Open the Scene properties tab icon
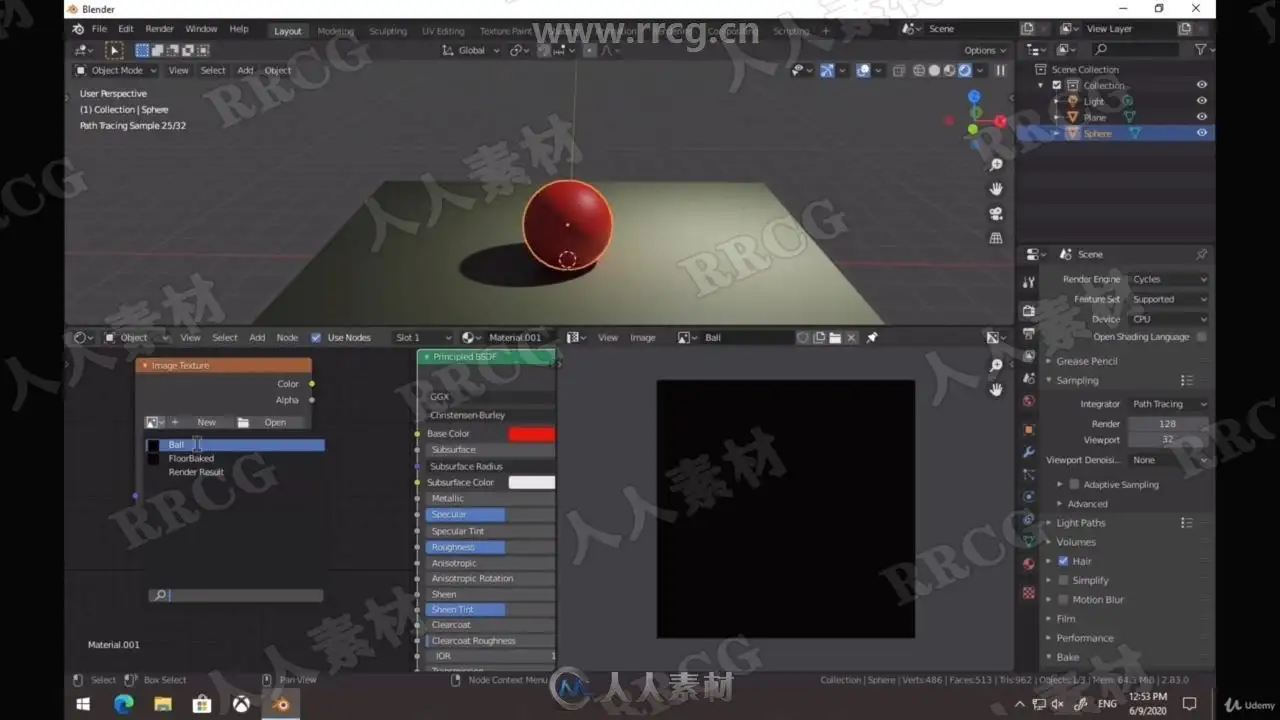Screen dimensions: 1280x720 [1028, 379]
